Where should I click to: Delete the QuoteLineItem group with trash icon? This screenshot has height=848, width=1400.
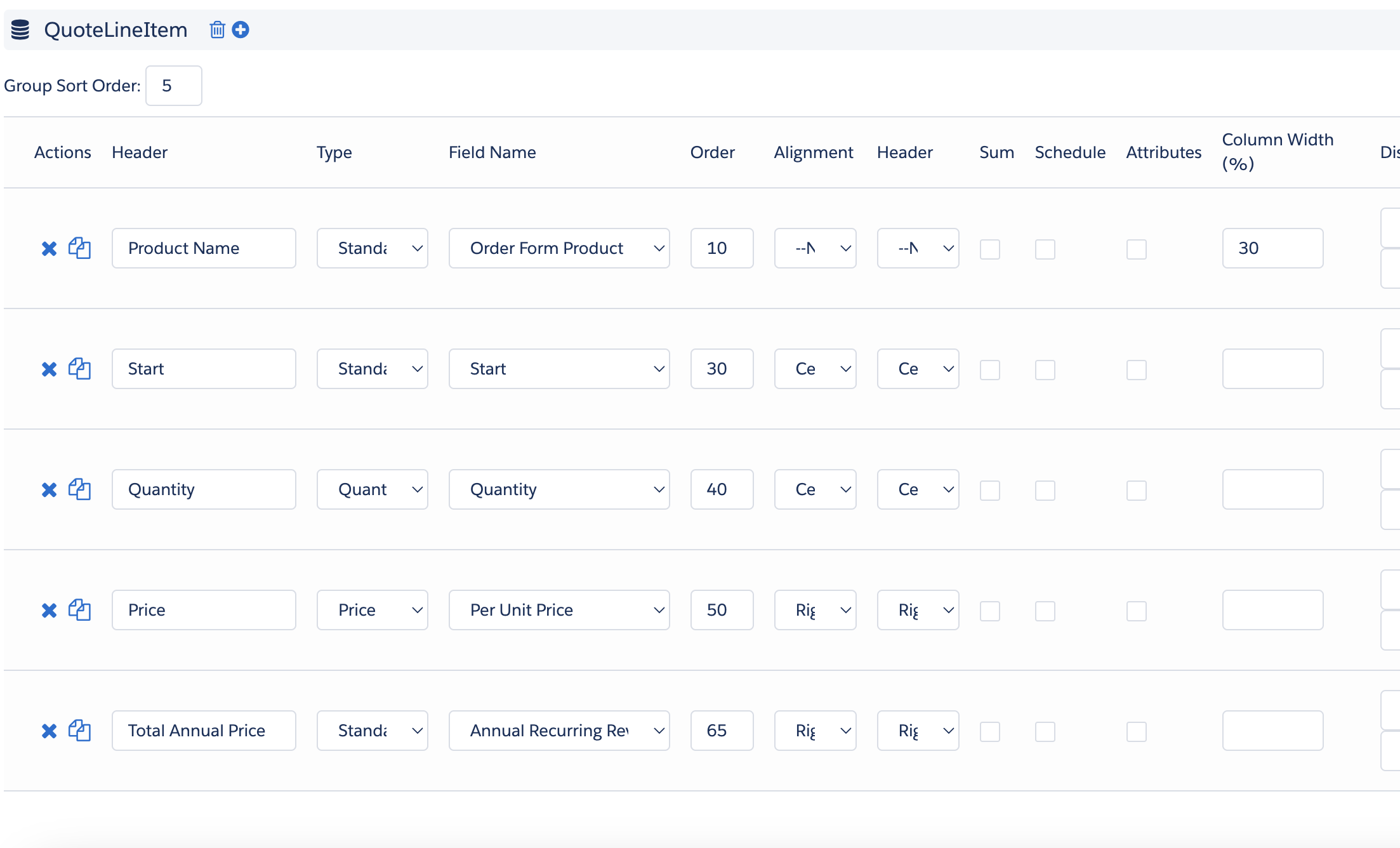(217, 30)
